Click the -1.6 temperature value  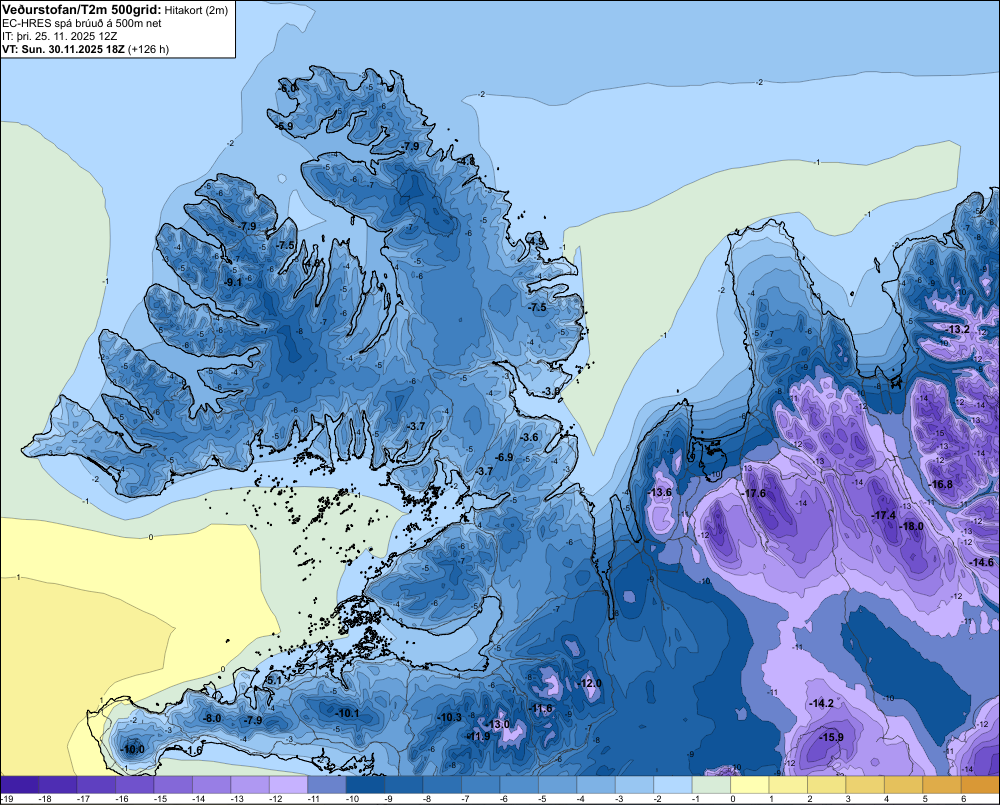[193, 751]
